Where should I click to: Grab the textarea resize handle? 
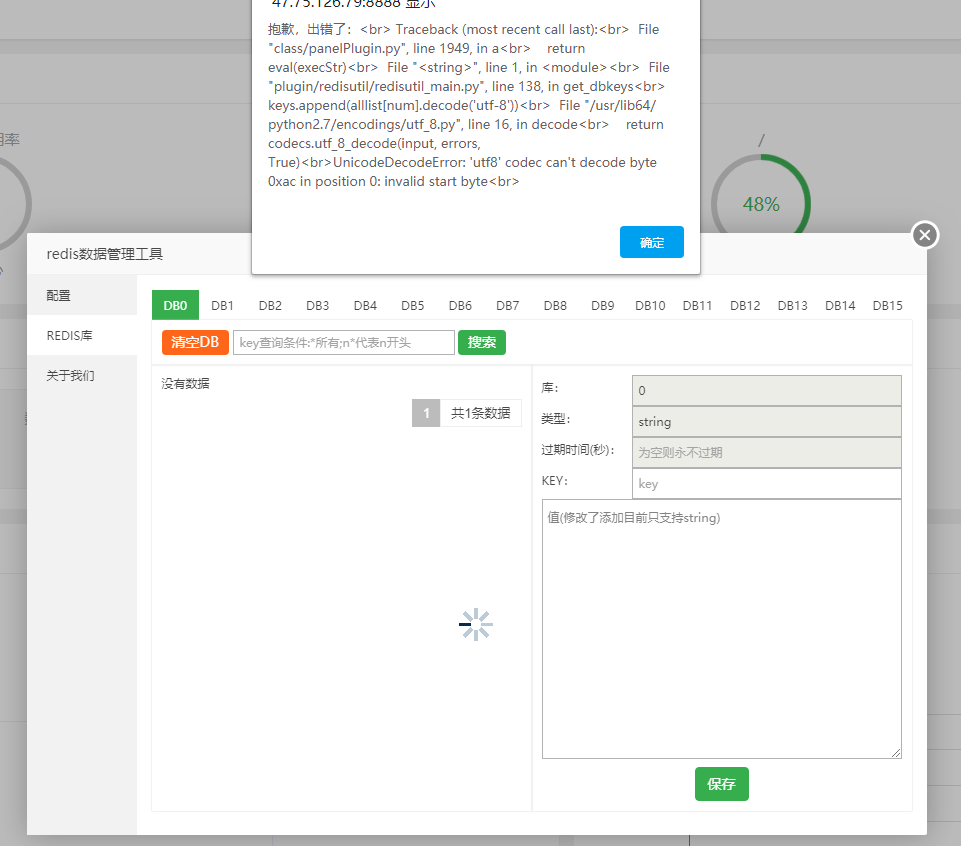(x=896, y=753)
